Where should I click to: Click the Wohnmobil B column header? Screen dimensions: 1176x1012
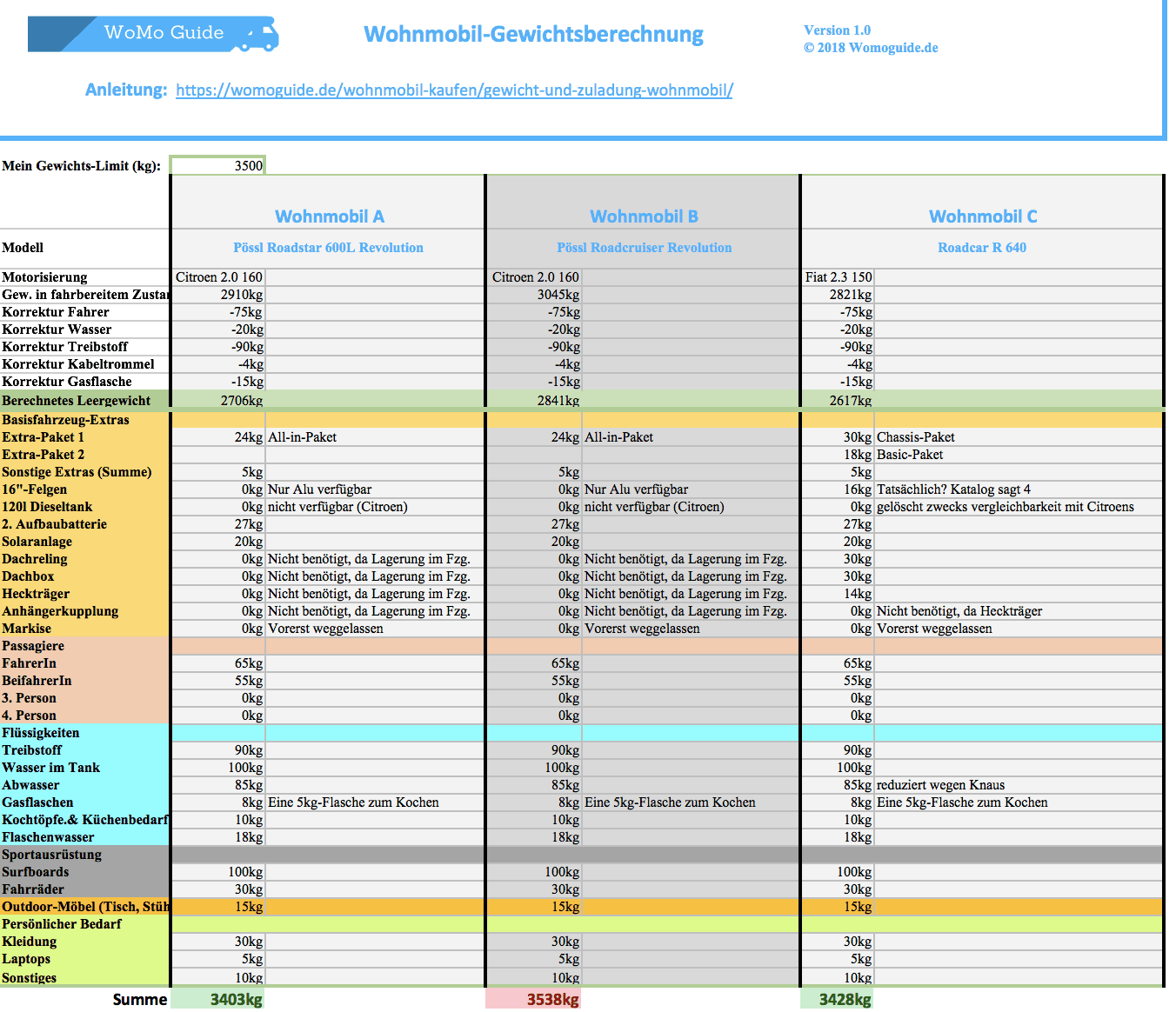(x=644, y=216)
